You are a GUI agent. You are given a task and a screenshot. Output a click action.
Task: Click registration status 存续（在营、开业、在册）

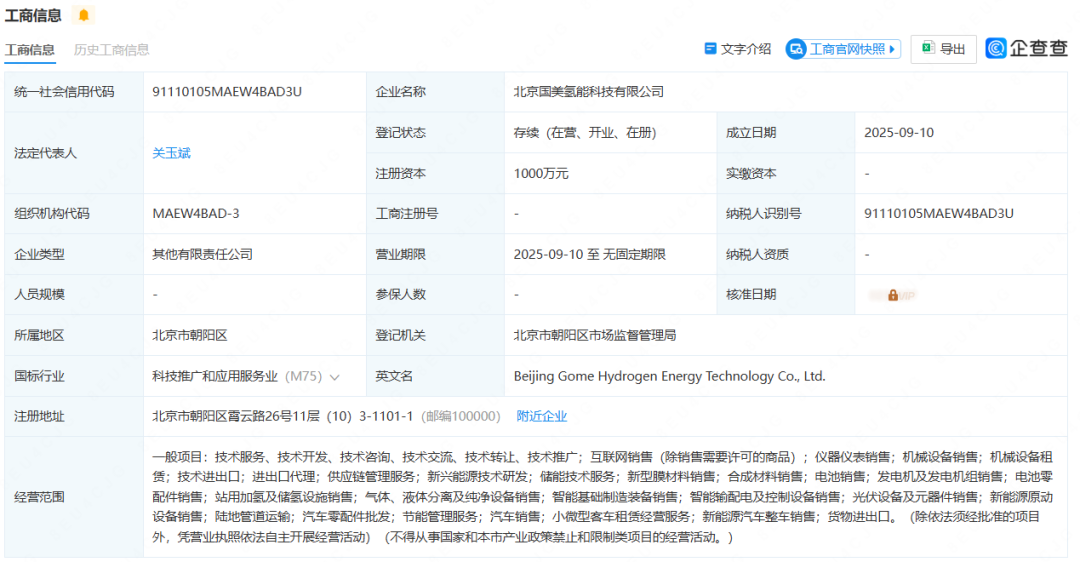coord(585,132)
